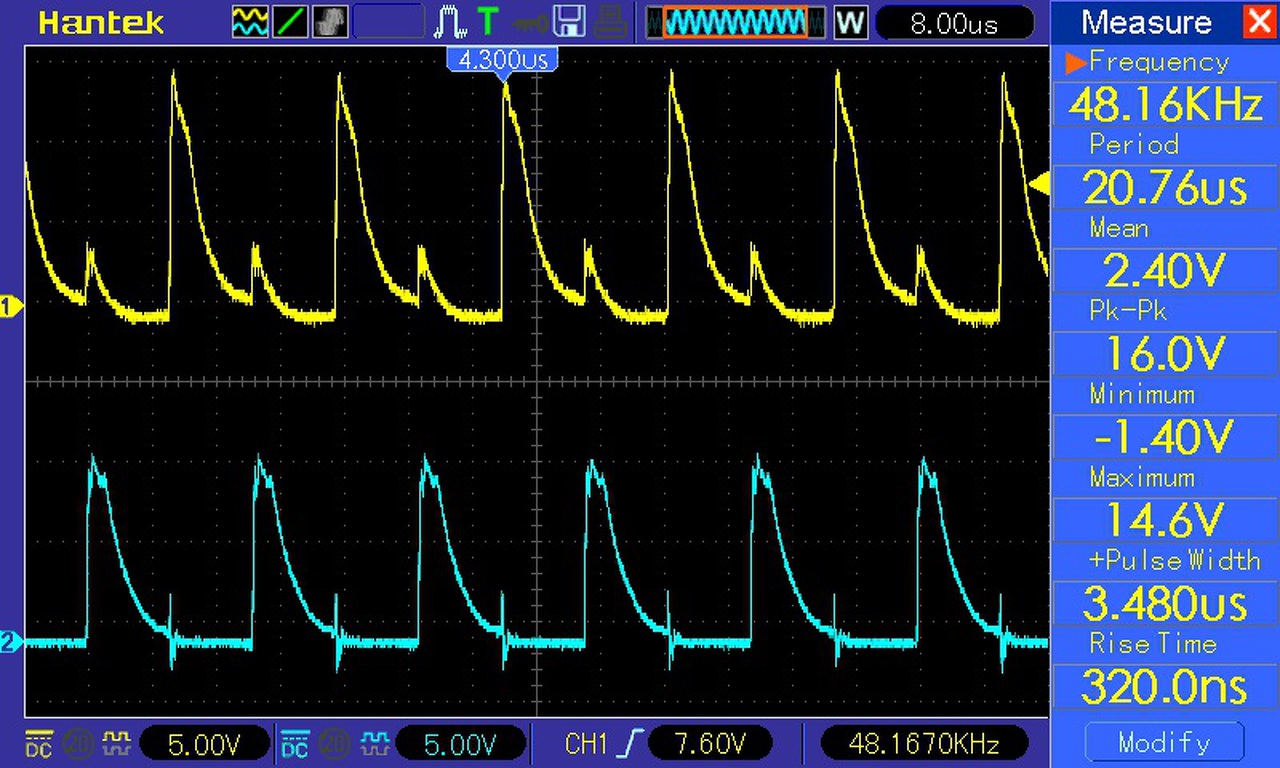Click the 48.16KHz frequency value
This screenshot has width=1280, height=768.
(x=1165, y=105)
